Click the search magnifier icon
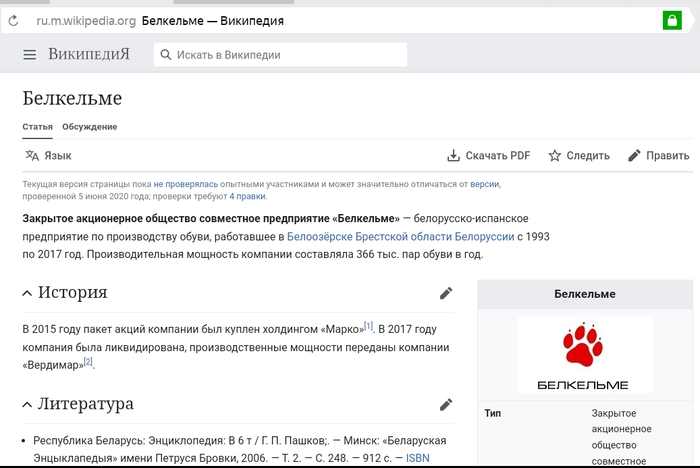 click(x=166, y=54)
